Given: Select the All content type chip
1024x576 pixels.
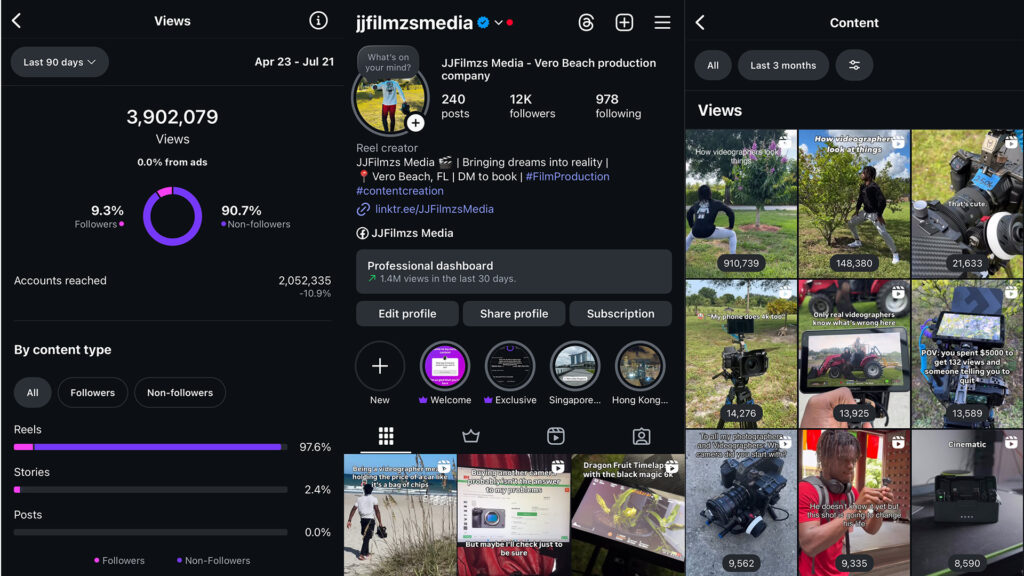Looking at the screenshot, I should [32, 393].
